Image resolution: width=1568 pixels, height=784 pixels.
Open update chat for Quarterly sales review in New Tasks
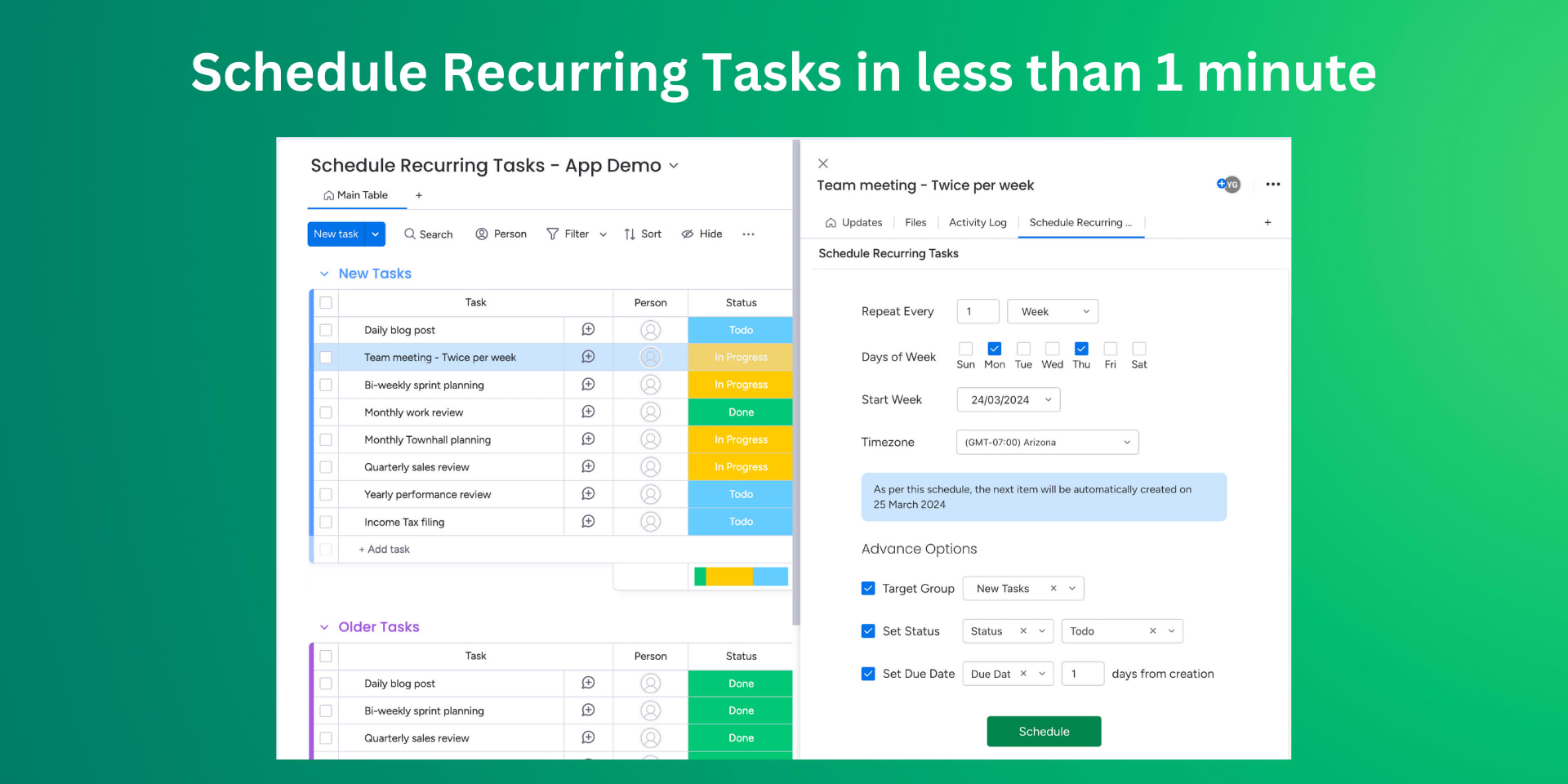(x=588, y=466)
